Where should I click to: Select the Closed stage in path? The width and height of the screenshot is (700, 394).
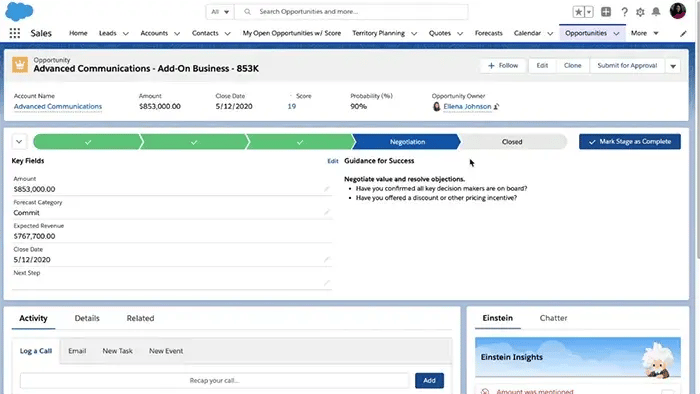pyautogui.click(x=512, y=141)
